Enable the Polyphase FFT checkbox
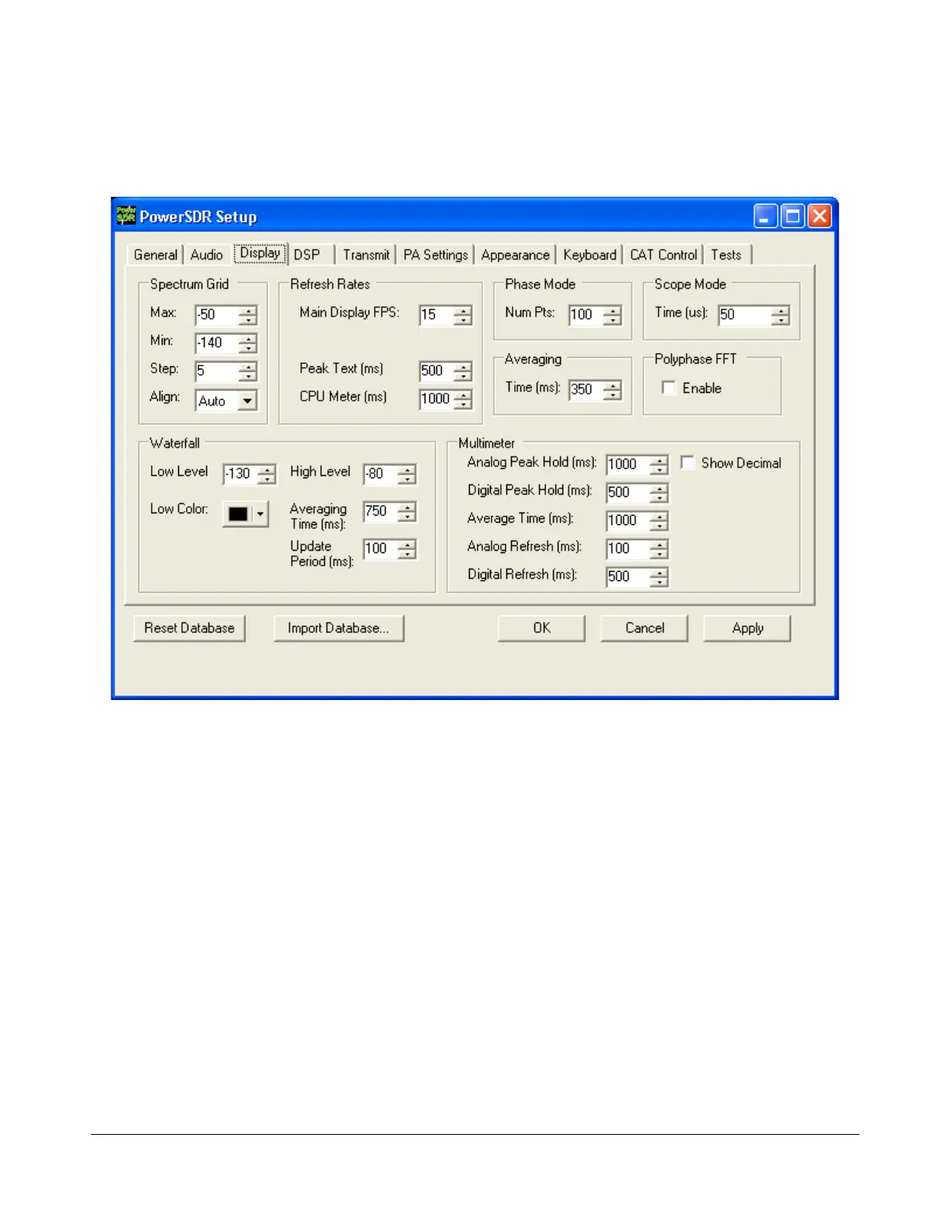The width and height of the screenshot is (952, 1232). [669, 387]
